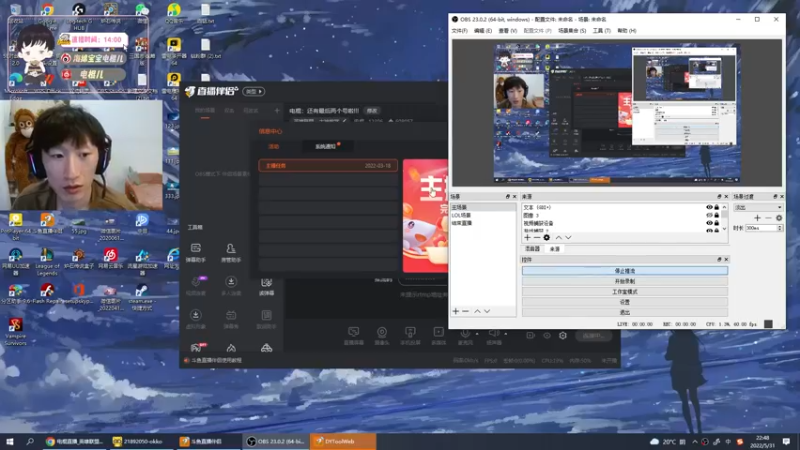Move source up in sources list
Viewport: 800px width, 450px height.
coord(559,237)
